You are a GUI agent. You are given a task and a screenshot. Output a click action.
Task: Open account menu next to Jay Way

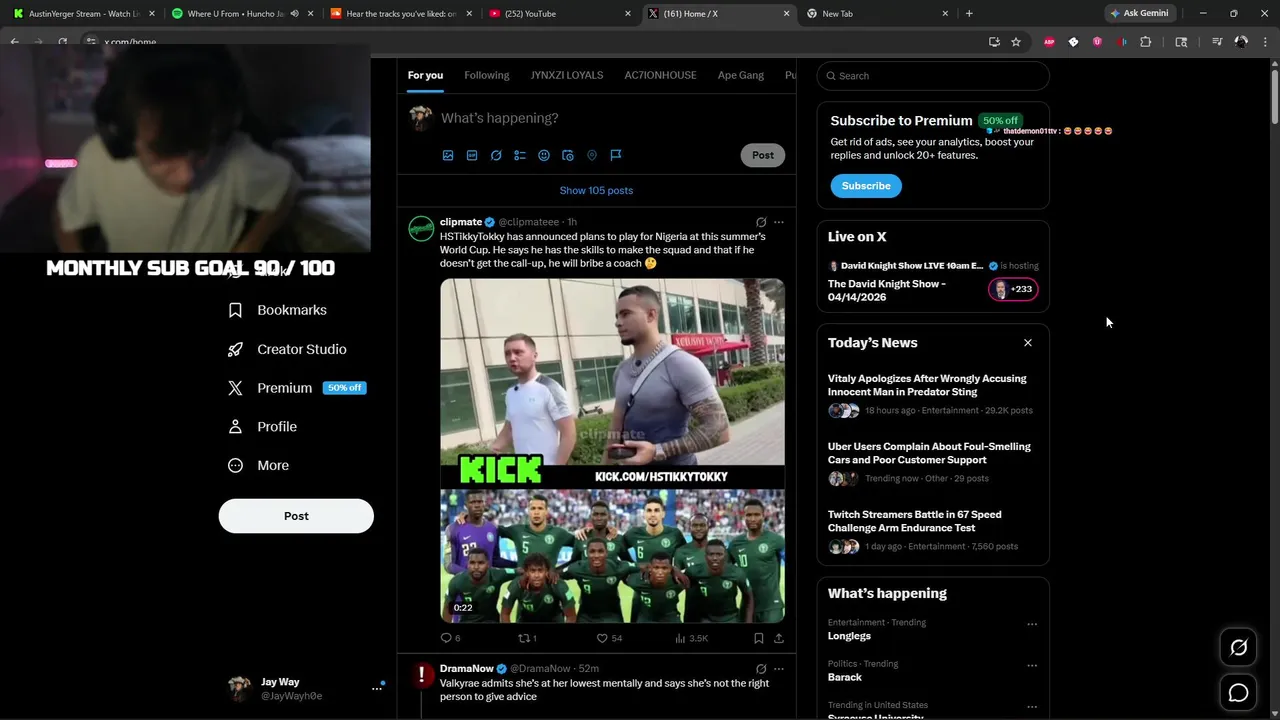377,688
